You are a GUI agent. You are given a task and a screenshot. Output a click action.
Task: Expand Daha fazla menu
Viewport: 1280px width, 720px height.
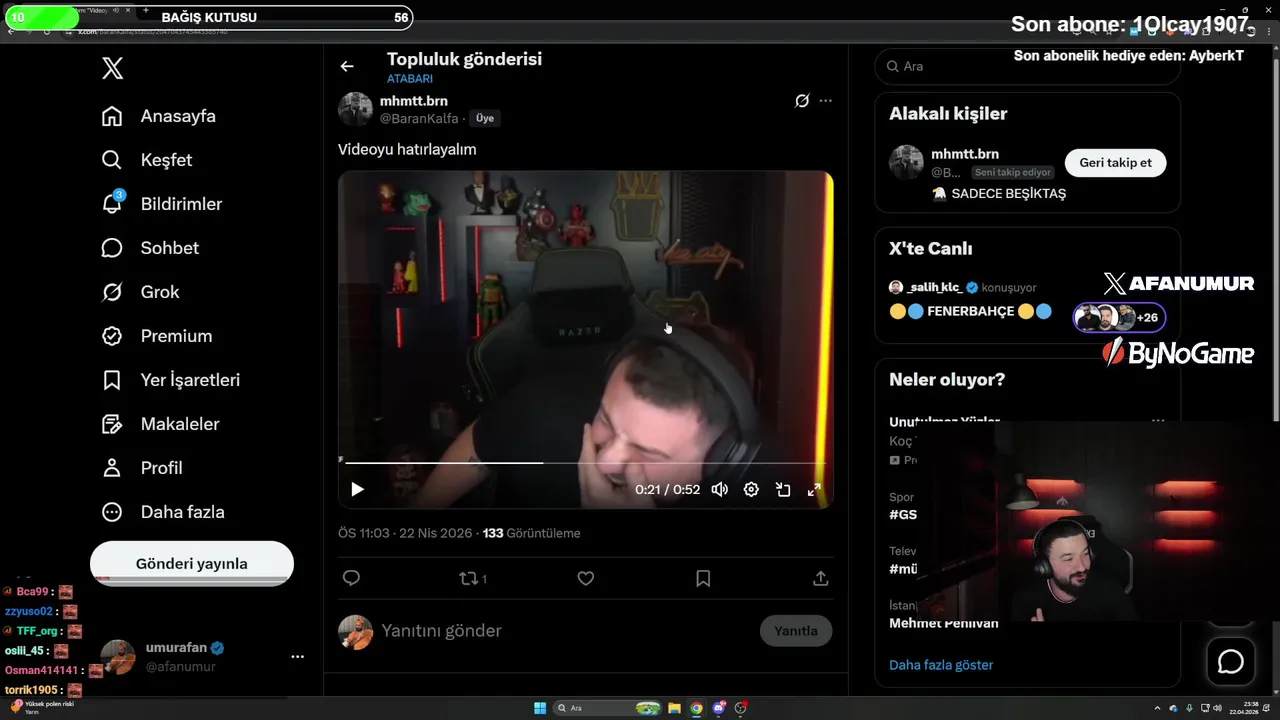pyautogui.click(x=163, y=512)
